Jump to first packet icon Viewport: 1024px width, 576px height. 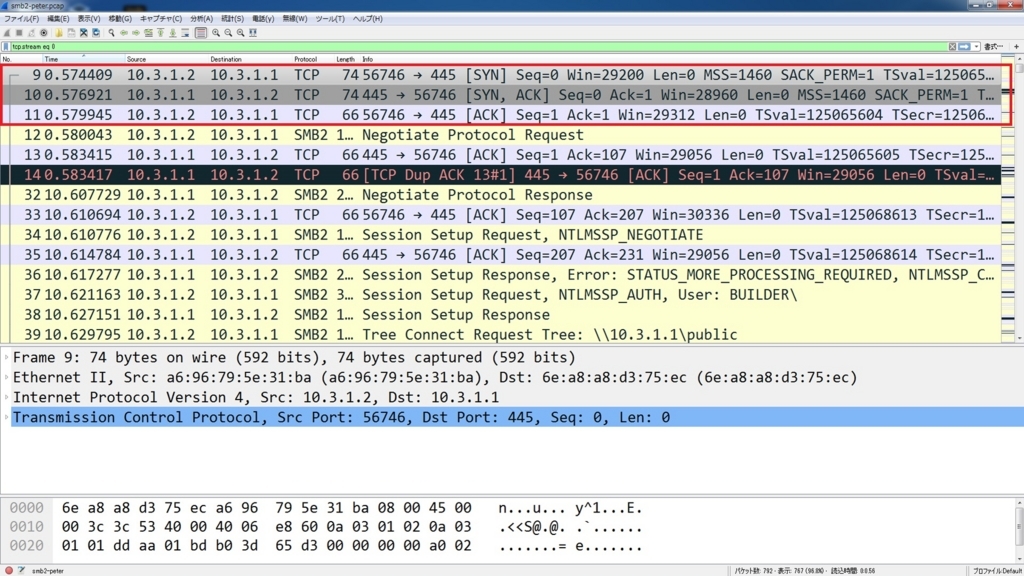coord(161,33)
